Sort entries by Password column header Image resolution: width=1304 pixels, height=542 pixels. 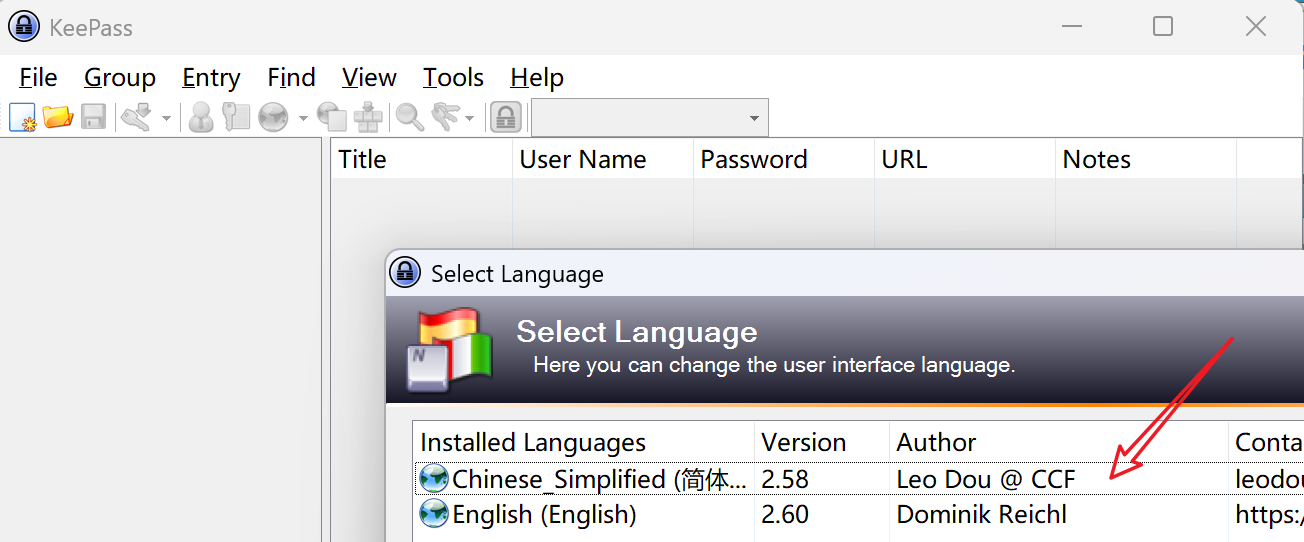784,159
